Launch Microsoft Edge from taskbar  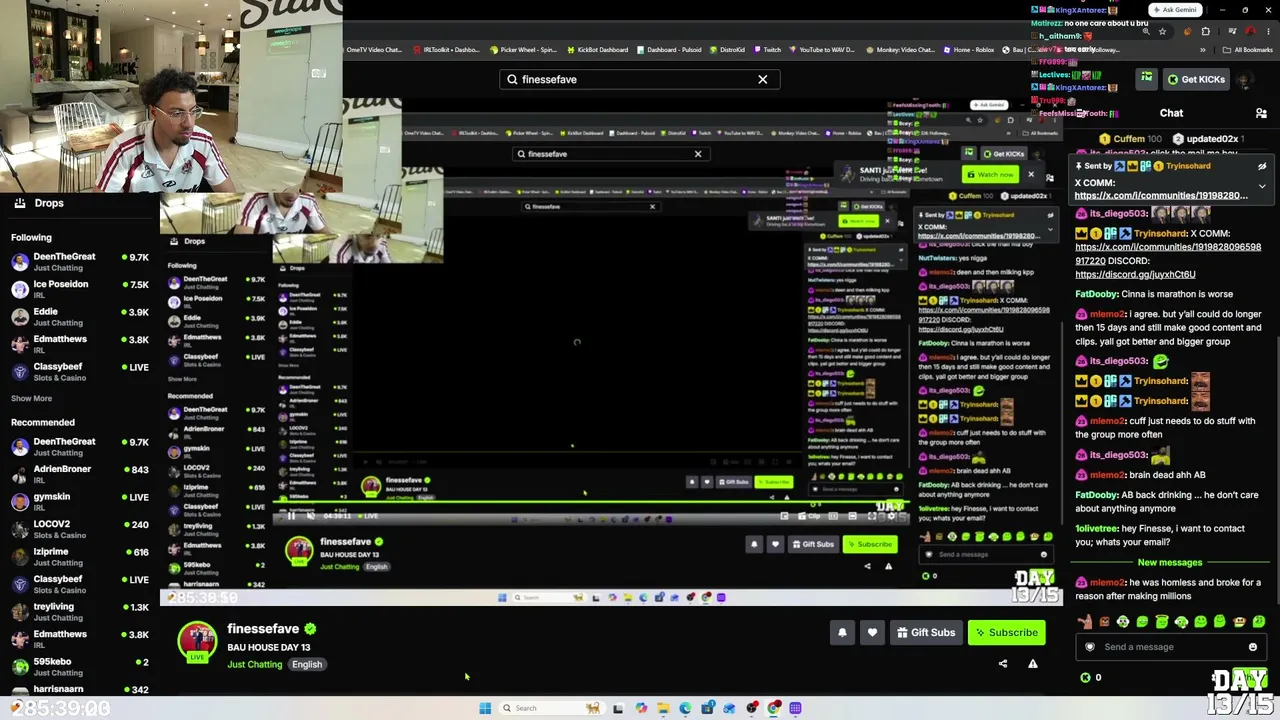click(685, 708)
